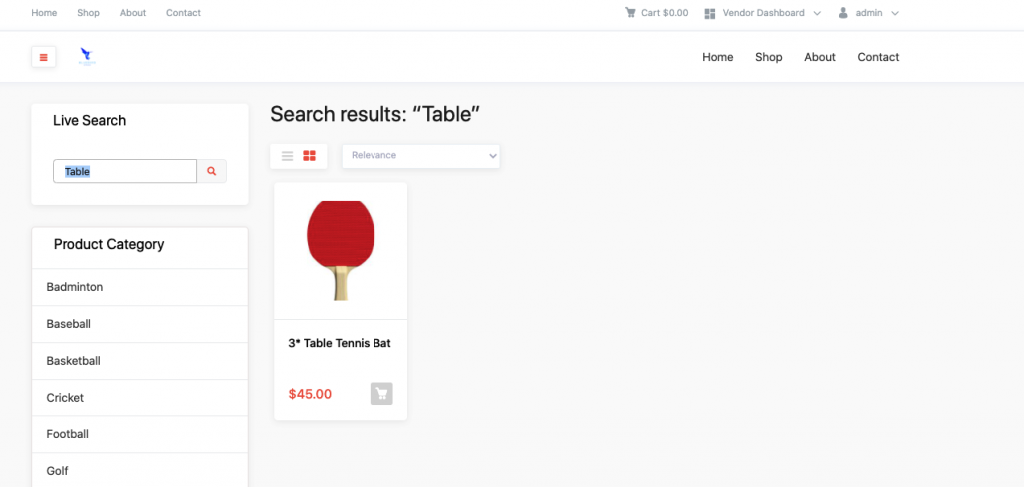Switch to list view layout
The height and width of the screenshot is (487, 1024).
pos(287,156)
